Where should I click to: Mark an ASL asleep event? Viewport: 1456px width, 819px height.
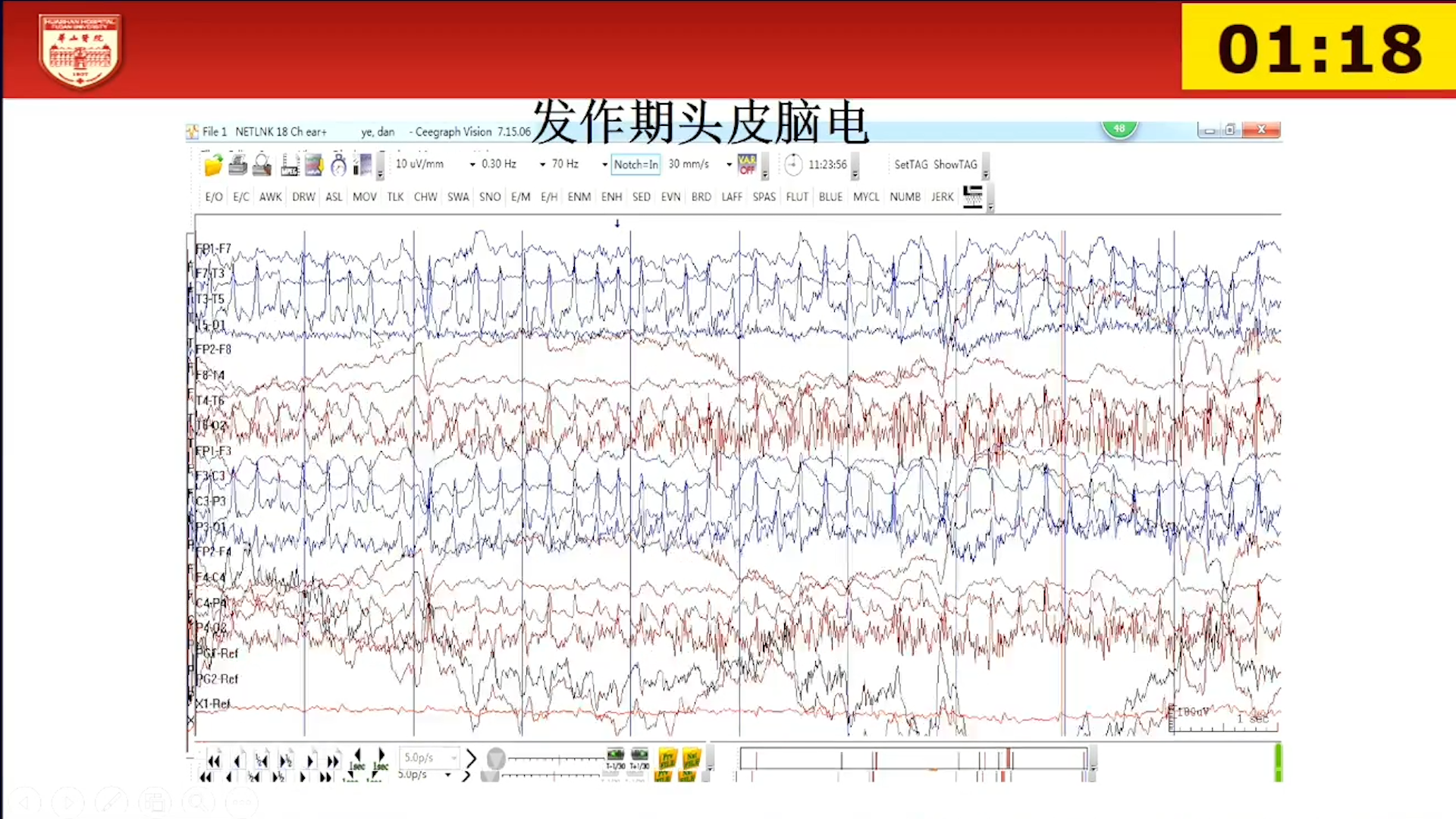click(x=334, y=196)
